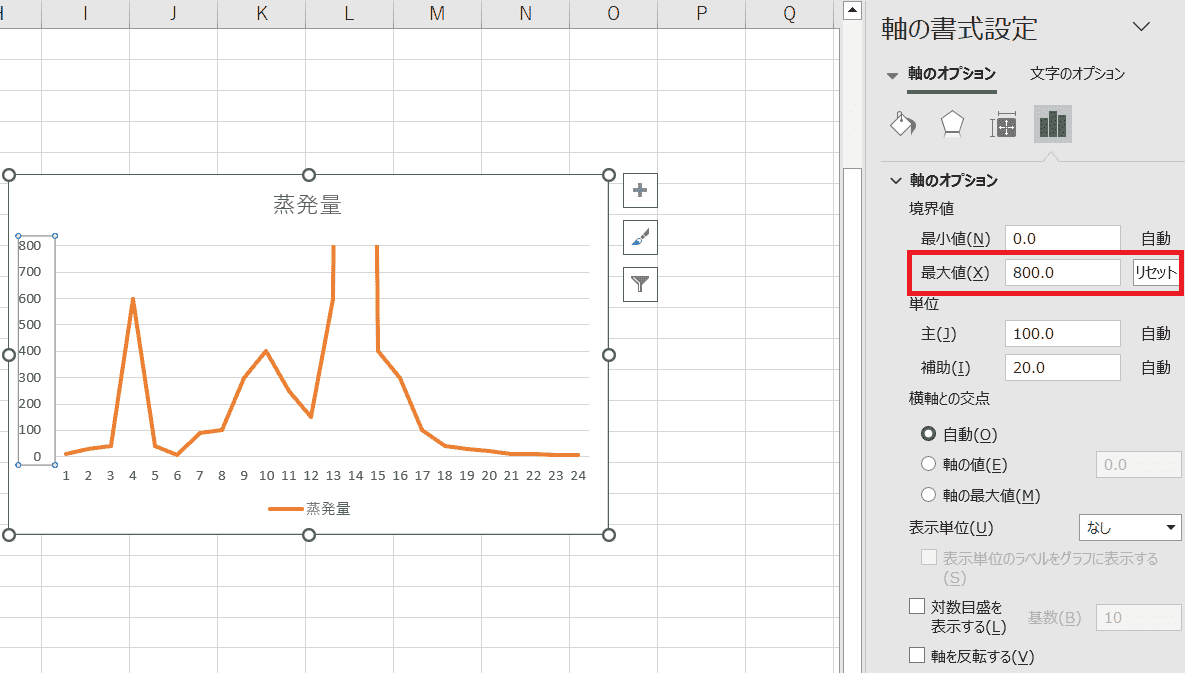Click the scroll up arrow of the sheet
Image resolution: width=1185 pixels, height=673 pixels.
(x=851, y=12)
